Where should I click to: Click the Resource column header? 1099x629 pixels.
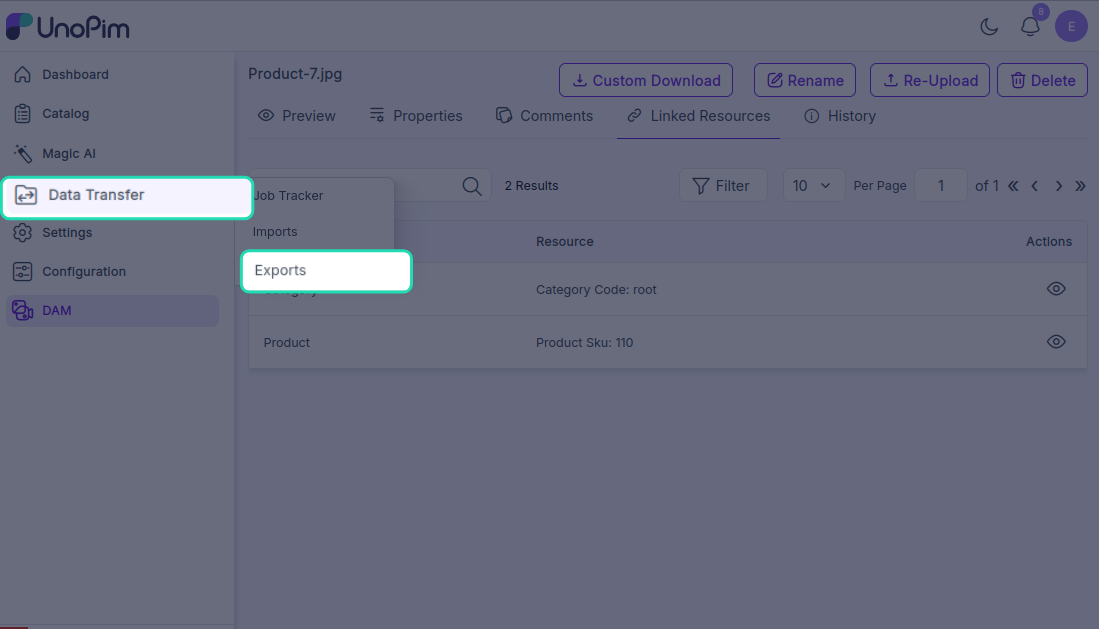[564, 241]
